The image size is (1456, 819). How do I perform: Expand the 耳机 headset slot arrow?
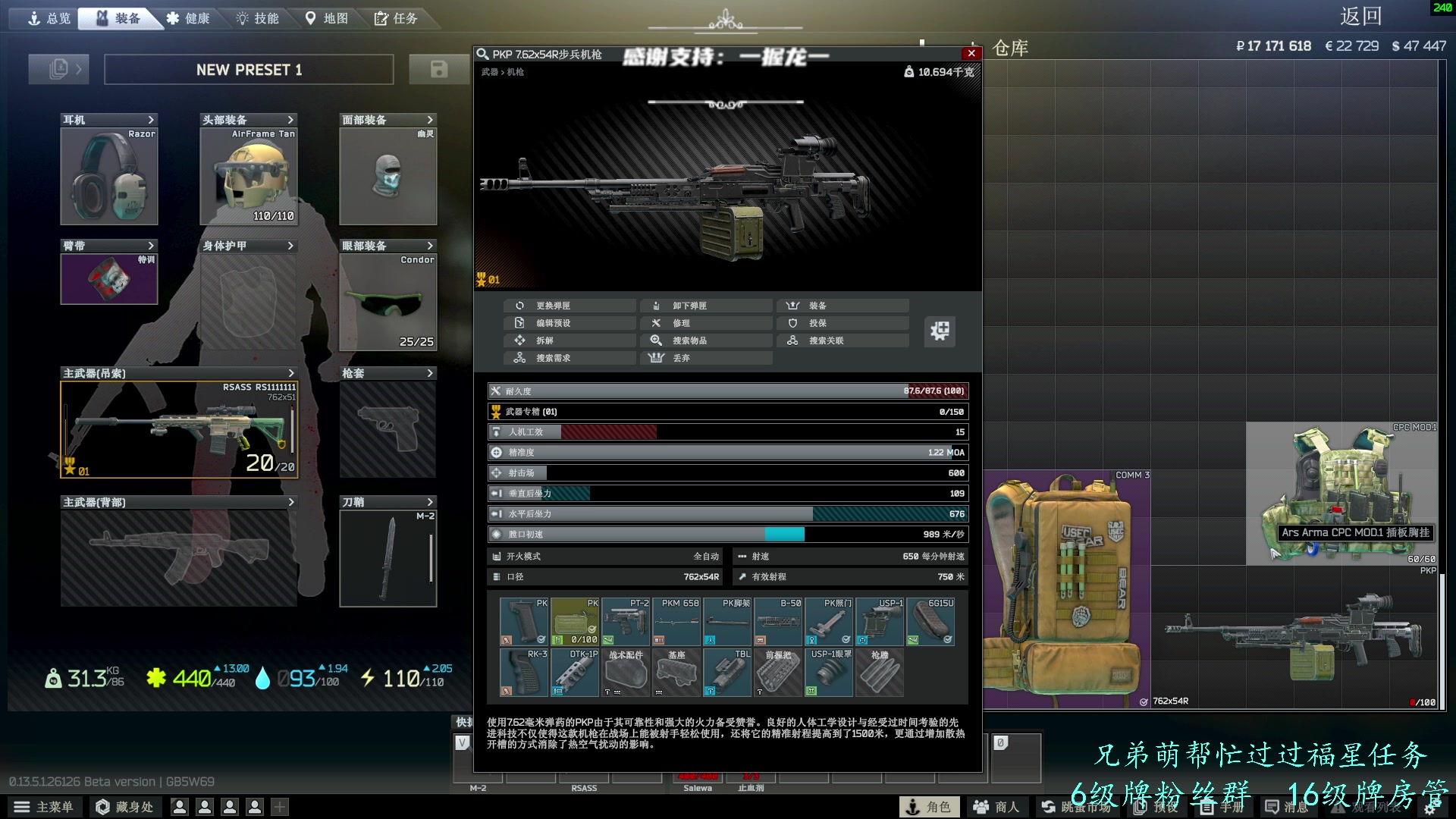pyautogui.click(x=151, y=120)
